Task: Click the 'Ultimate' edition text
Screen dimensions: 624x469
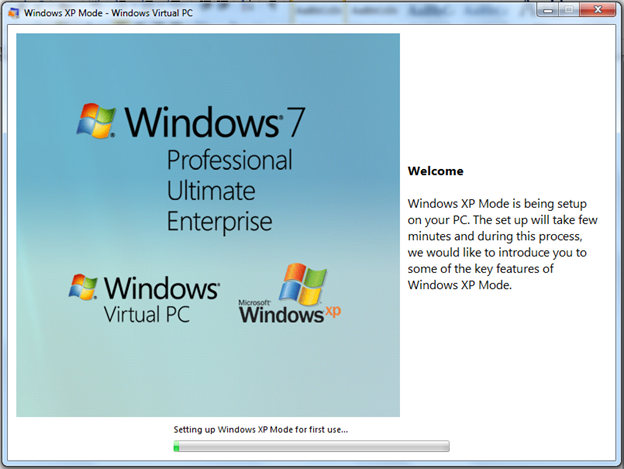Action: pos(211,191)
